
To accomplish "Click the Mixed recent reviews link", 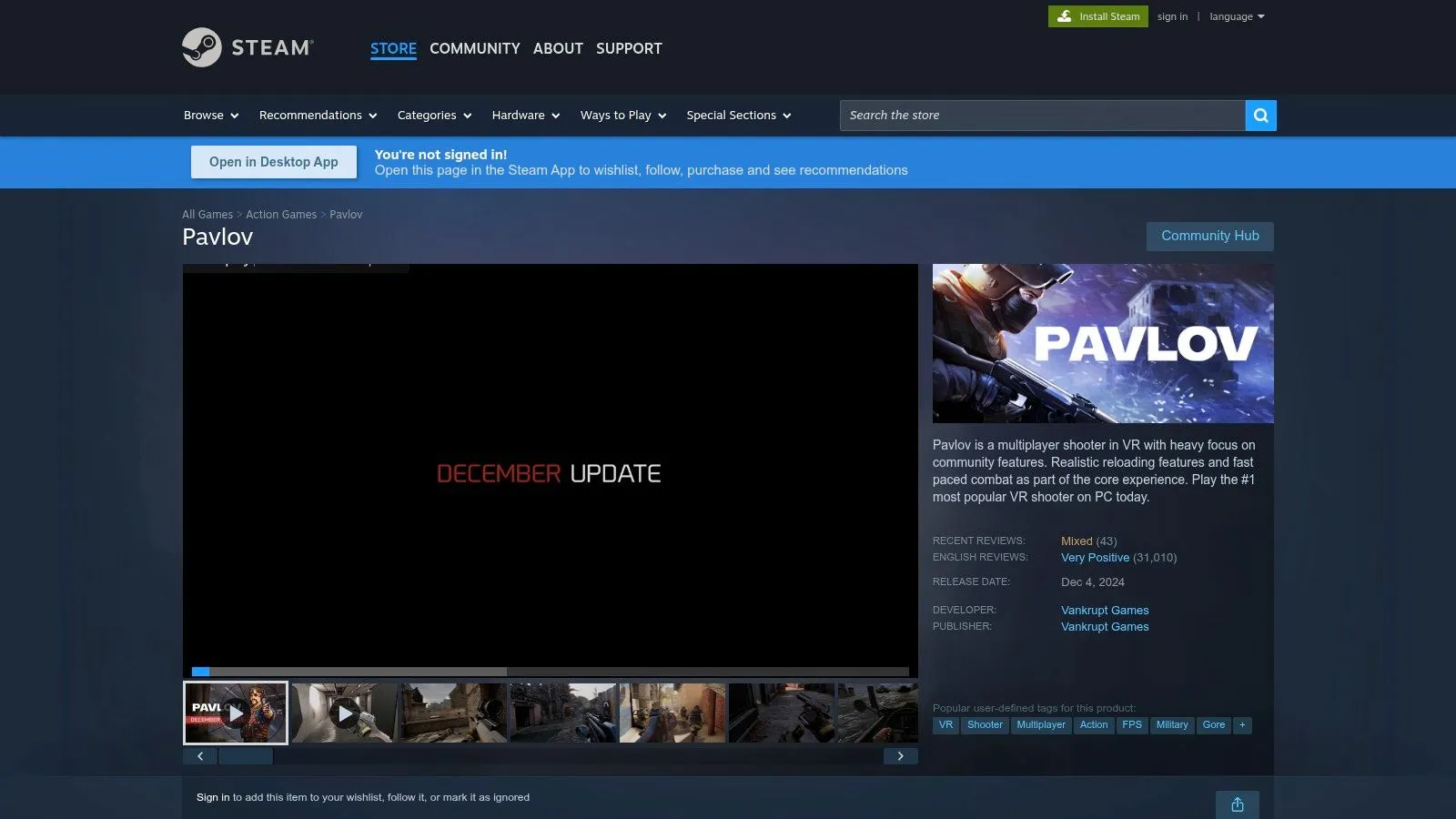I will pos(1077,541).
